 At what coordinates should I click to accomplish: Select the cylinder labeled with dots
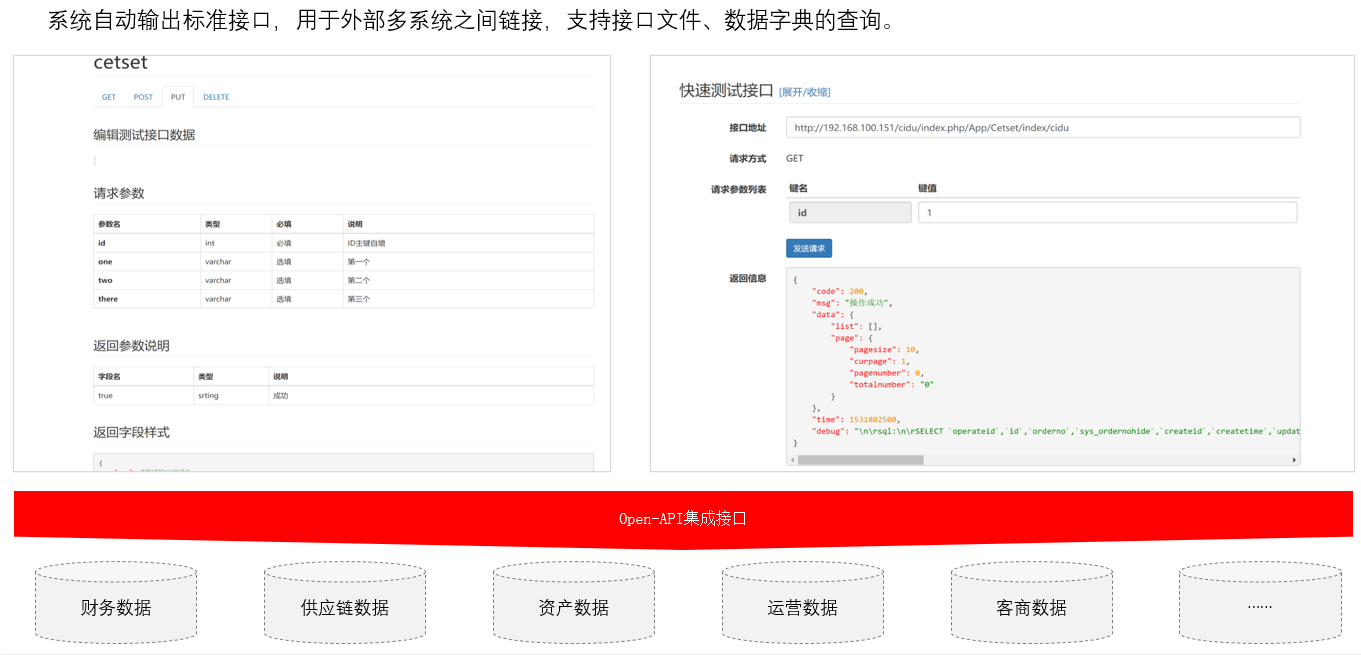1260,602
